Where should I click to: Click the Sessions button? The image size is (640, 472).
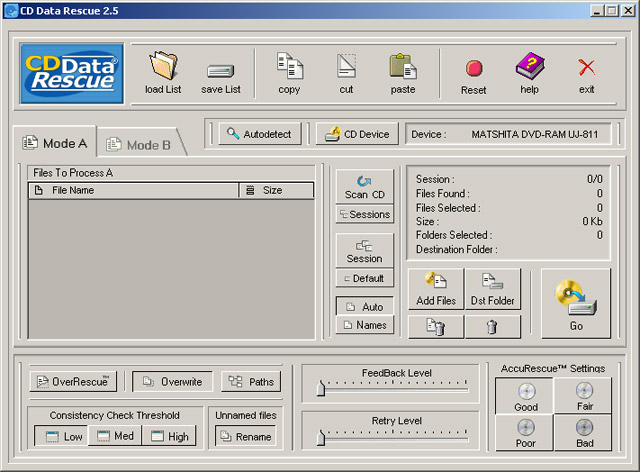coord(365,214)
